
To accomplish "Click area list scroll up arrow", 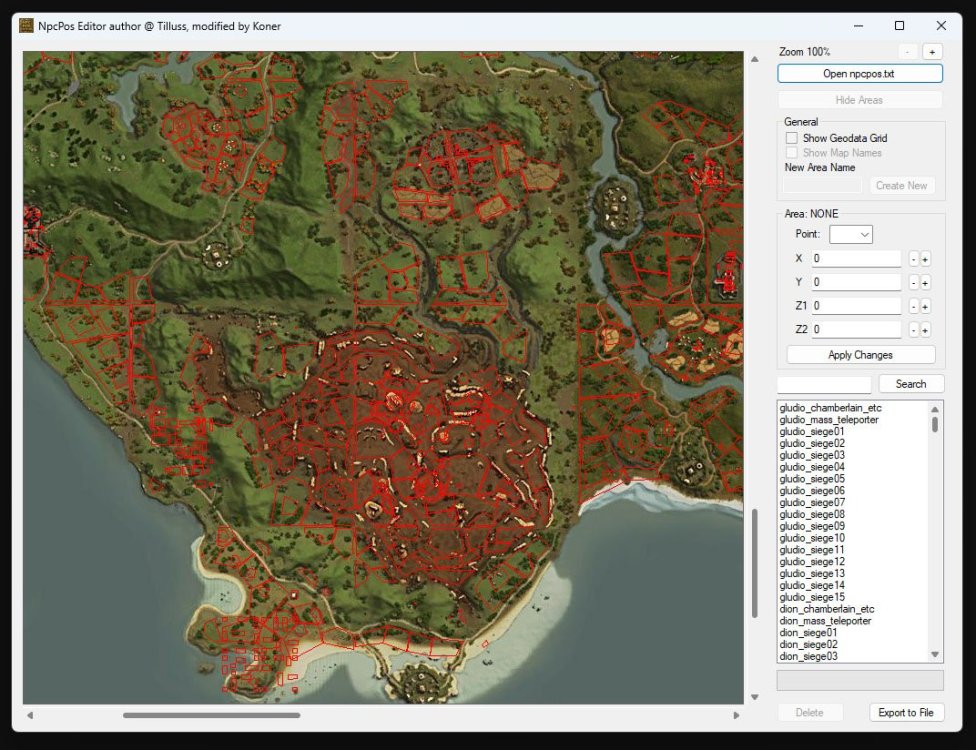I will 935,409.
